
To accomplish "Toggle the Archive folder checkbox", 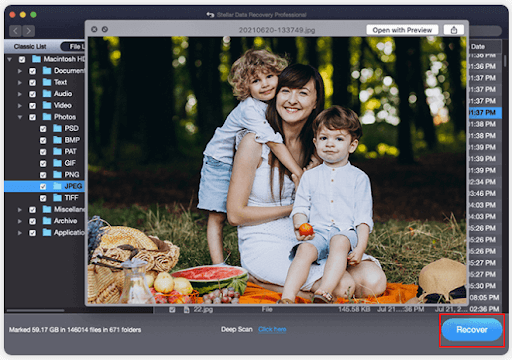I will click(x=32, y=221).
